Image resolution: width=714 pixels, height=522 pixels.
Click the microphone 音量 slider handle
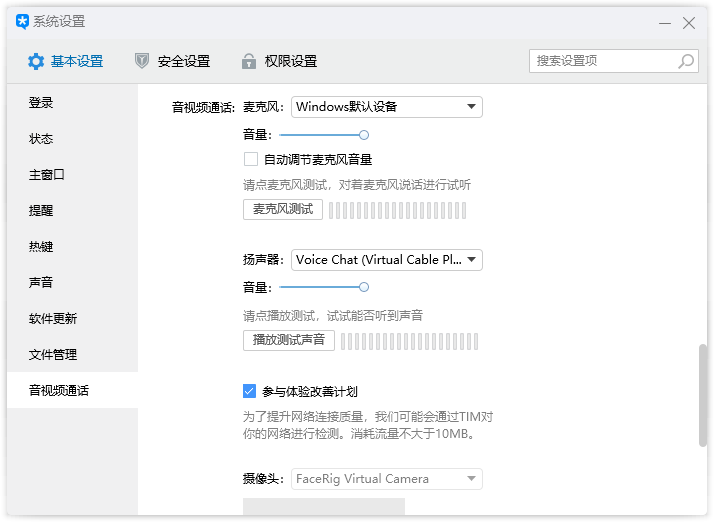pos(364,135)
